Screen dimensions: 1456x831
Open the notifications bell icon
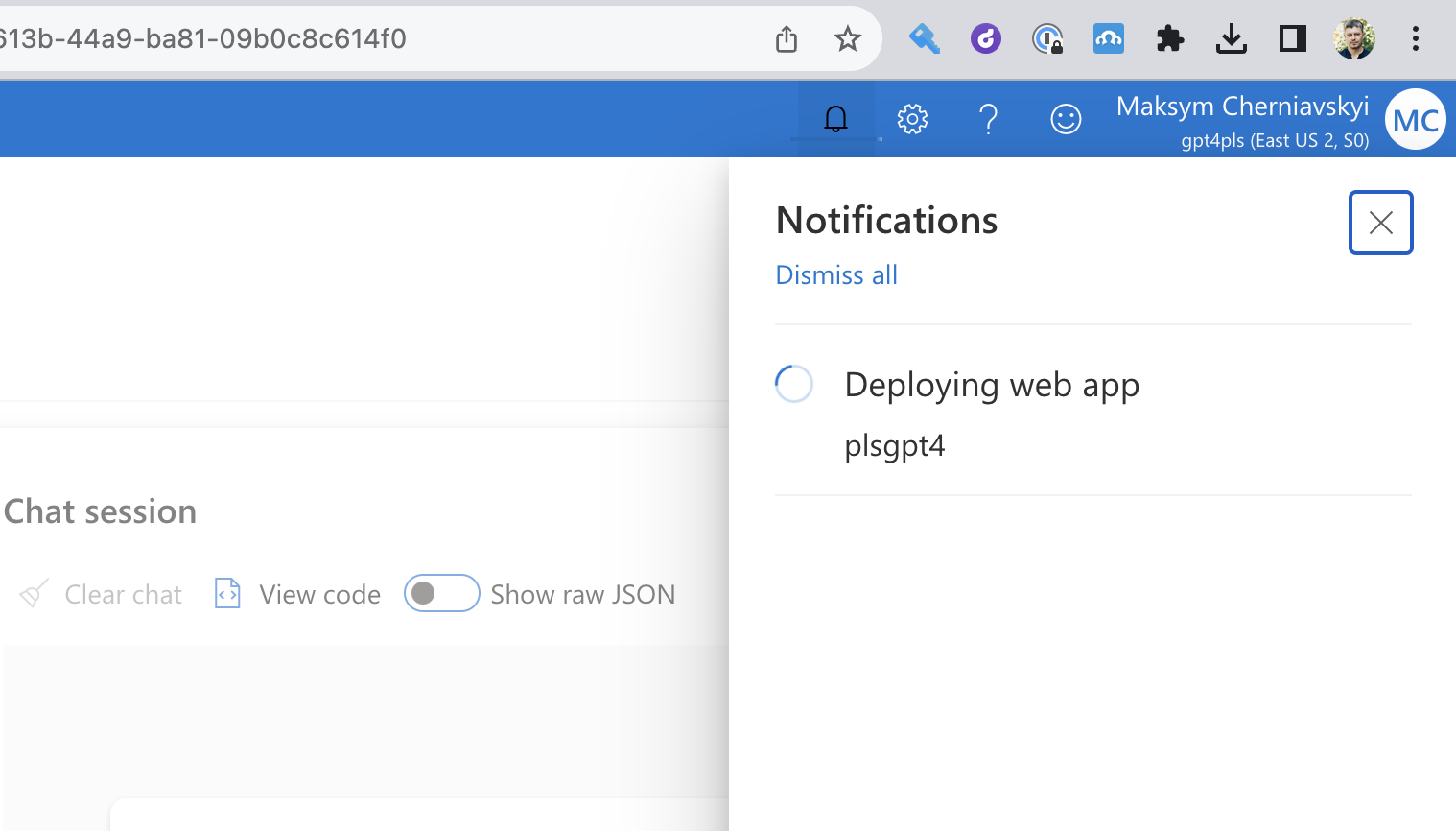click(x=835, y=118)
